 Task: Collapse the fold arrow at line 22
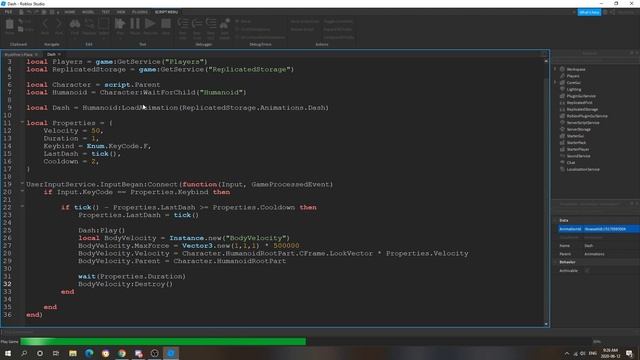pos(22,207)
